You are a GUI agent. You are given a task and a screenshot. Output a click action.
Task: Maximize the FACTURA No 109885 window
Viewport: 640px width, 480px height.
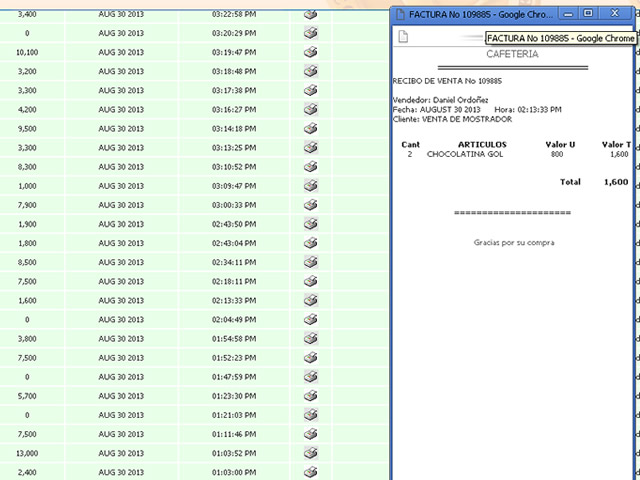point(588,13)
